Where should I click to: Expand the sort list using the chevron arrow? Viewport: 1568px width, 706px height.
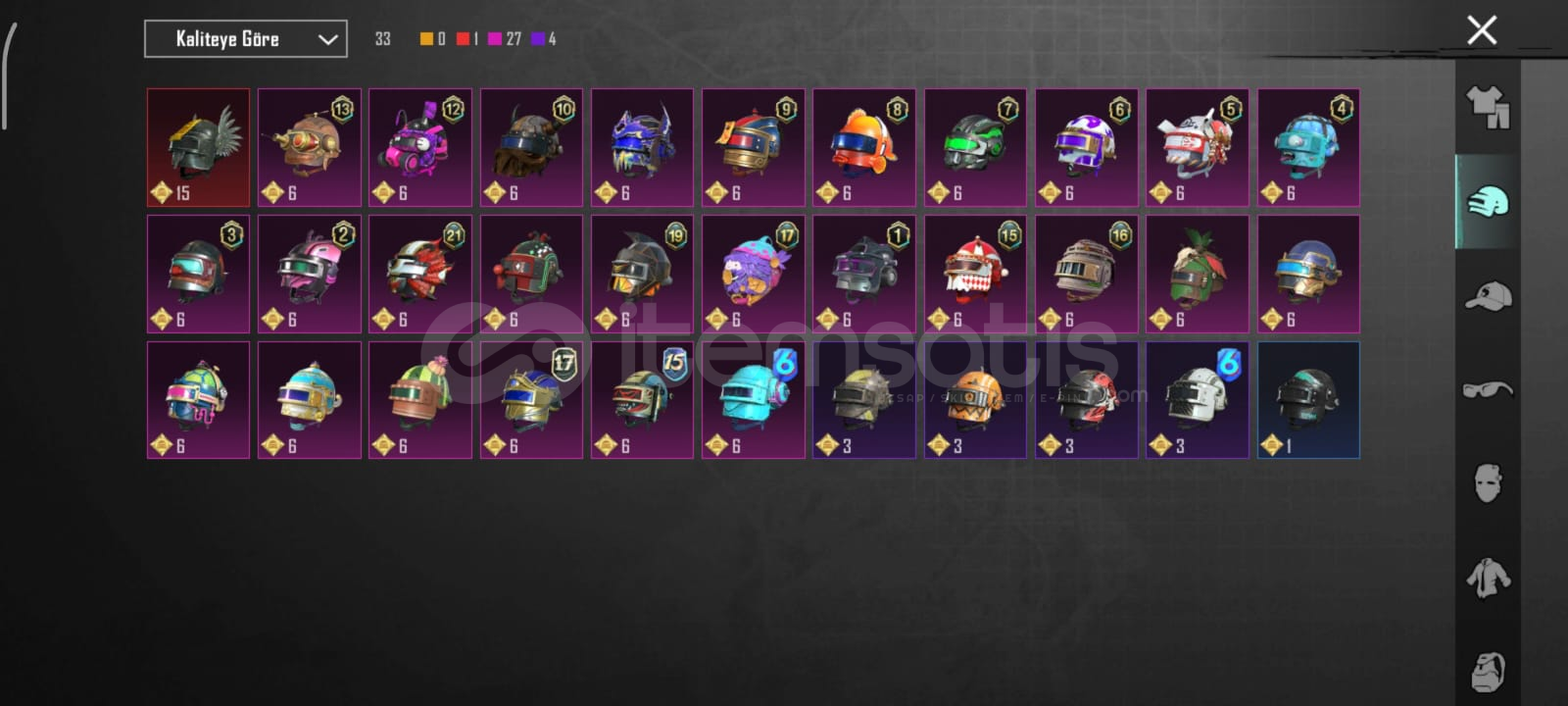click(x=327, y=40)
